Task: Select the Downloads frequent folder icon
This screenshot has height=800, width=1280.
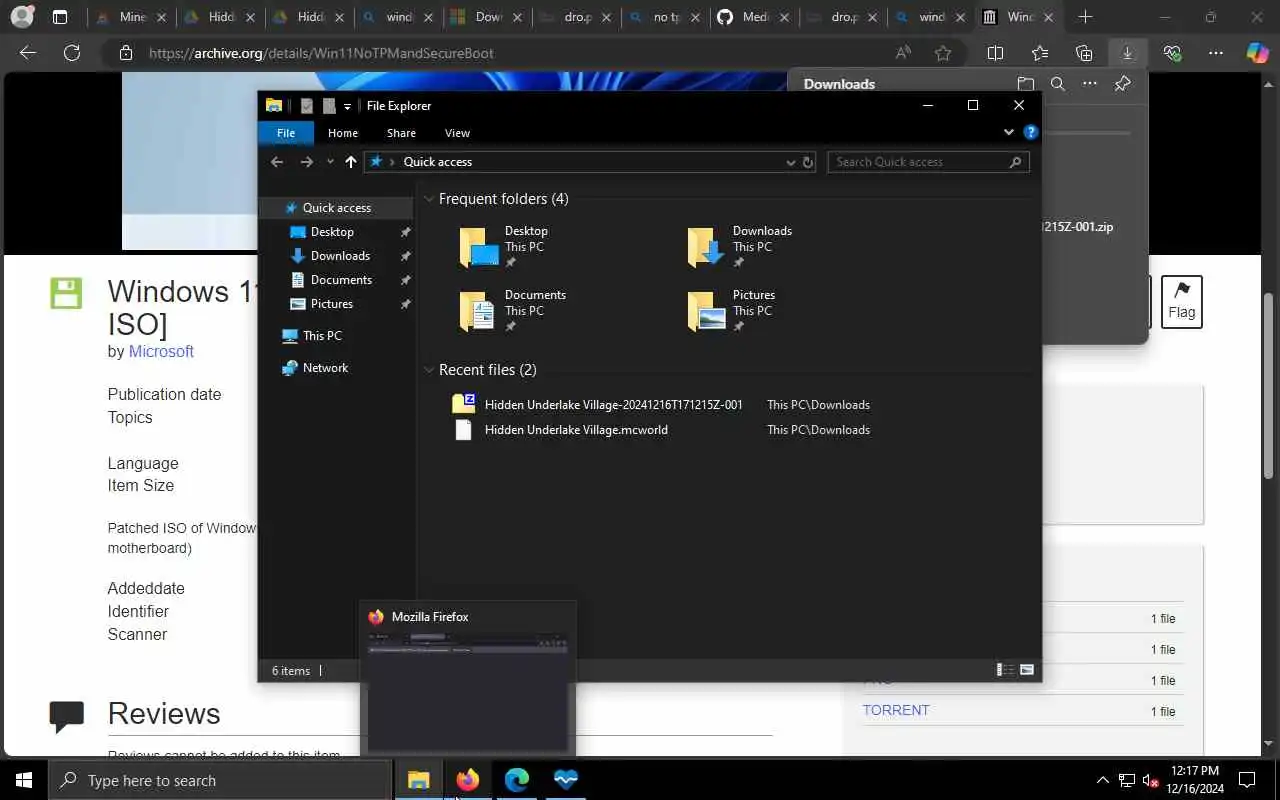Action: coord(706,247)
